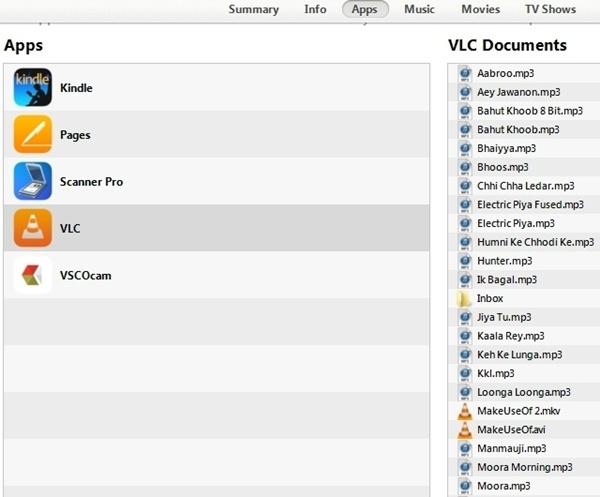Click the MakeUseOf 2.mkv cone icon
This screenshot has width=600, height=497.
[464, 411]
